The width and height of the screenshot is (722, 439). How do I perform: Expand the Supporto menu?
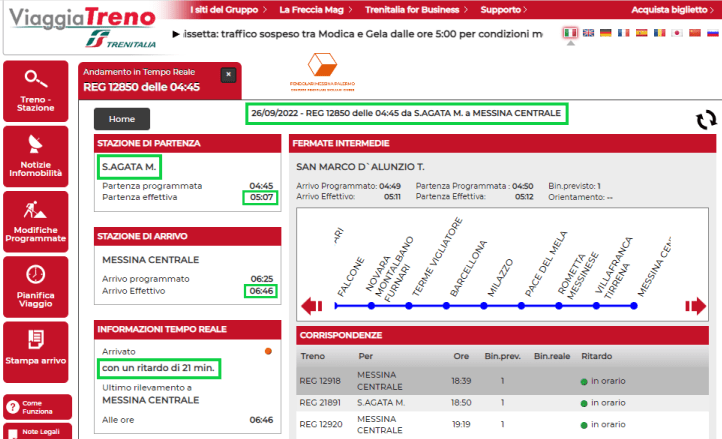click(532, 10)
